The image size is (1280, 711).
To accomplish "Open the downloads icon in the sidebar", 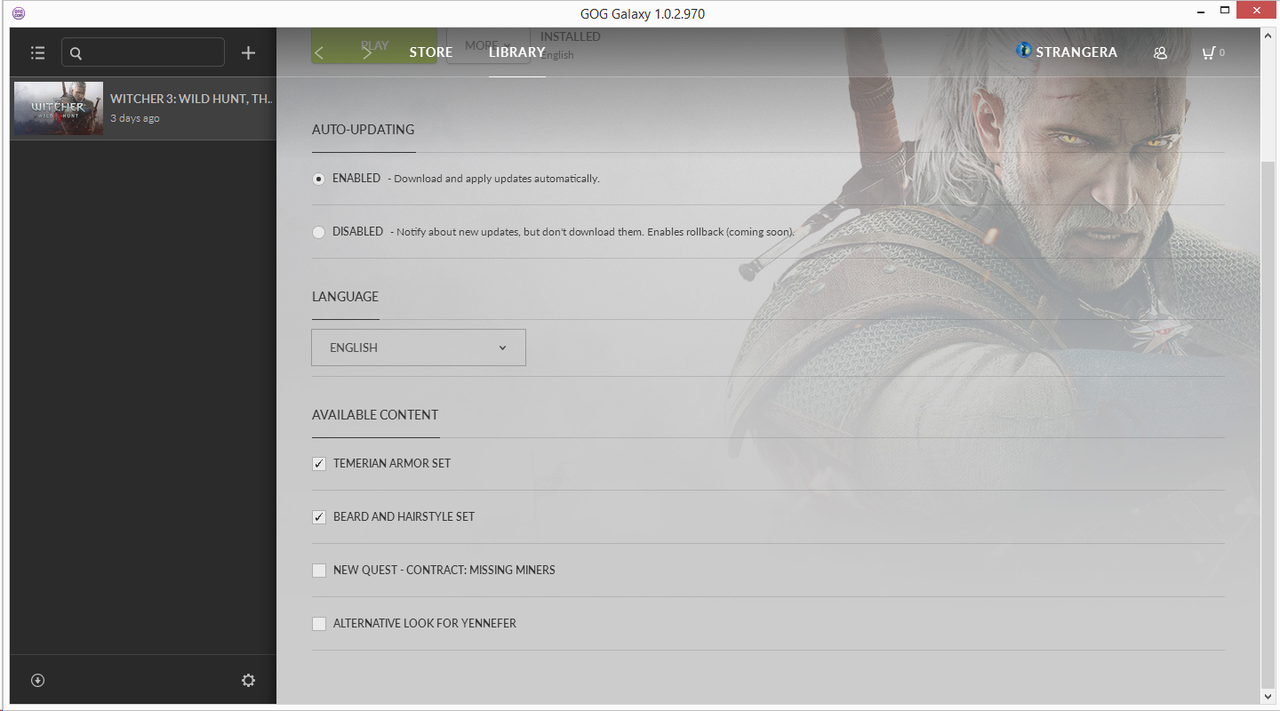I will [38, 680].
